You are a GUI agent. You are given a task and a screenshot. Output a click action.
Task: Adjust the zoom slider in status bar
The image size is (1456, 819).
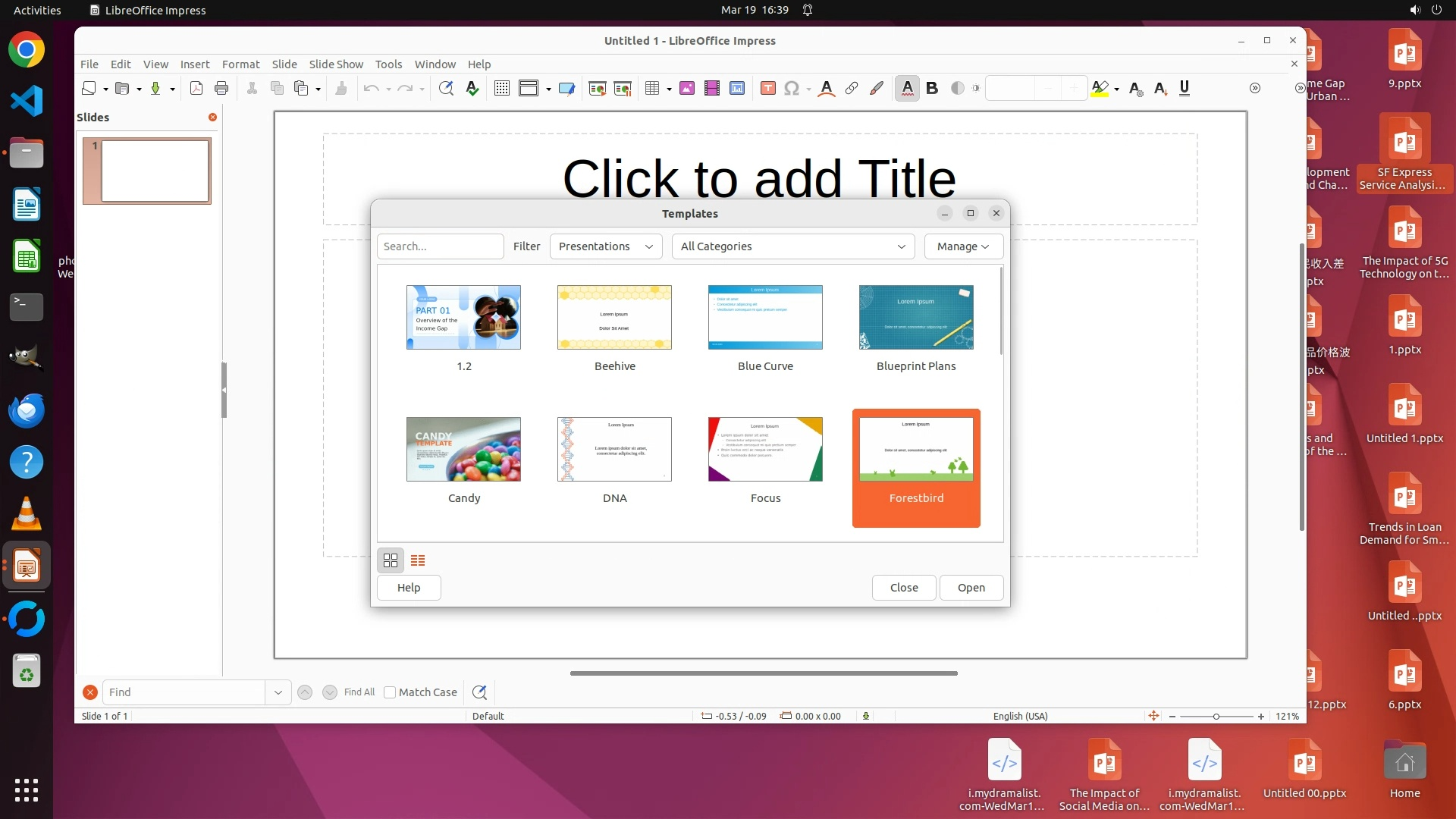1216,717
